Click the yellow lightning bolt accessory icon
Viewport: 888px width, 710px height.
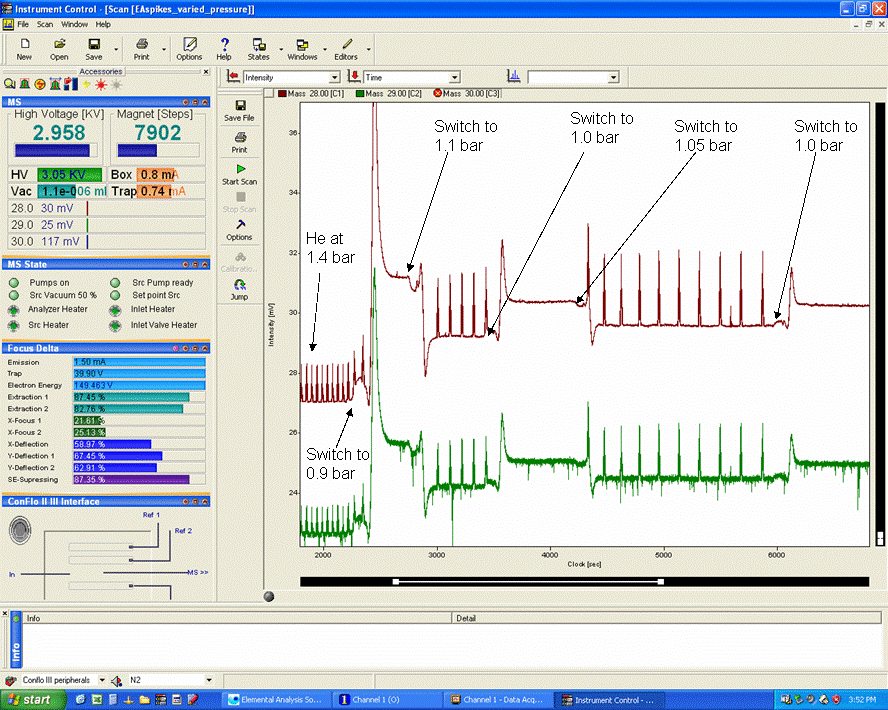[x=86, y=84]
